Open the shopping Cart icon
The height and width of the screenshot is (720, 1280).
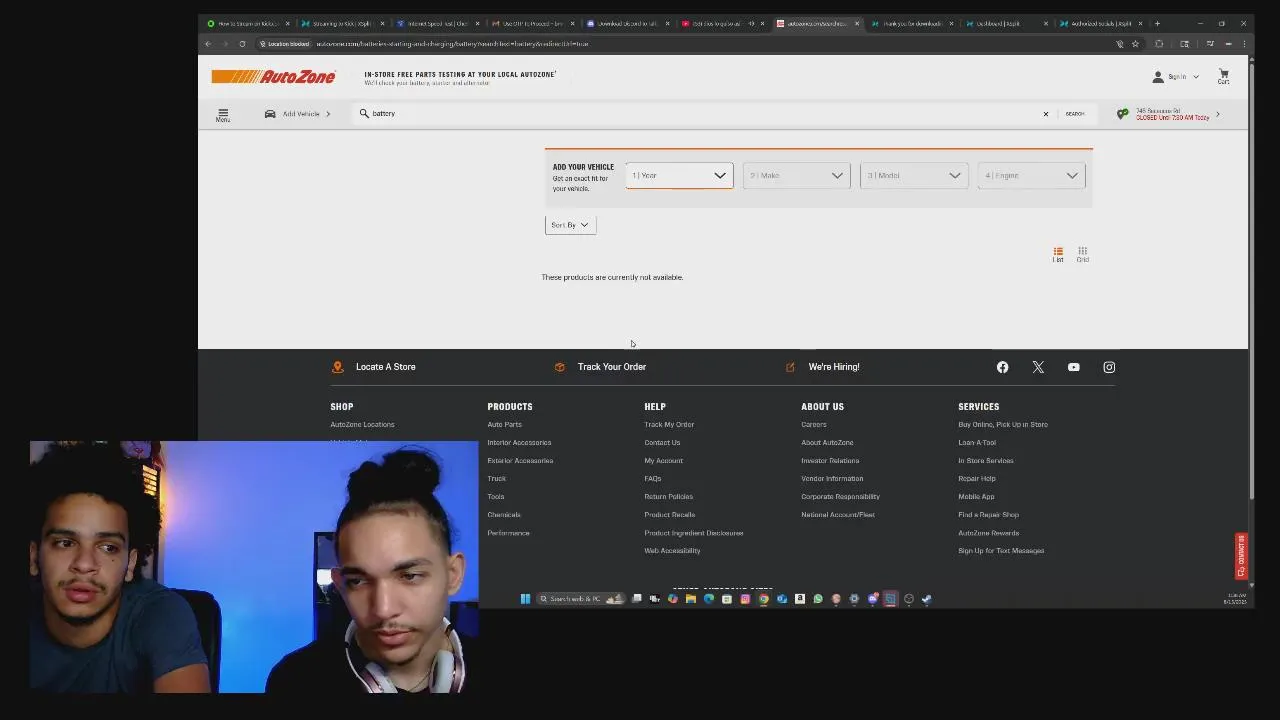1223,76
